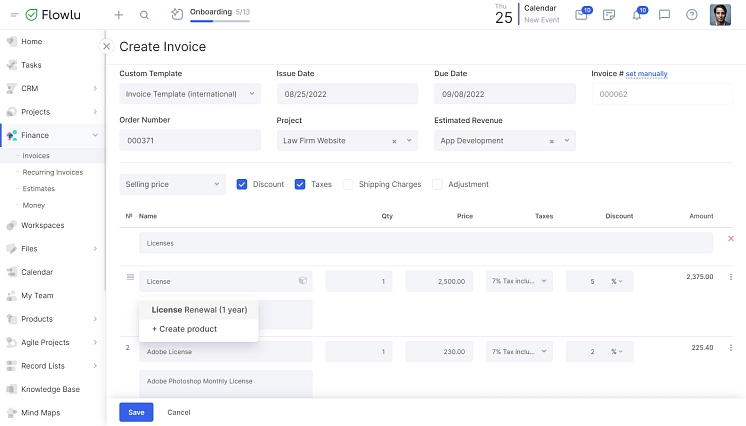The width and height of the screenshot is (746, 426).
Task: Click the Save button
Action: pos(136,412)
